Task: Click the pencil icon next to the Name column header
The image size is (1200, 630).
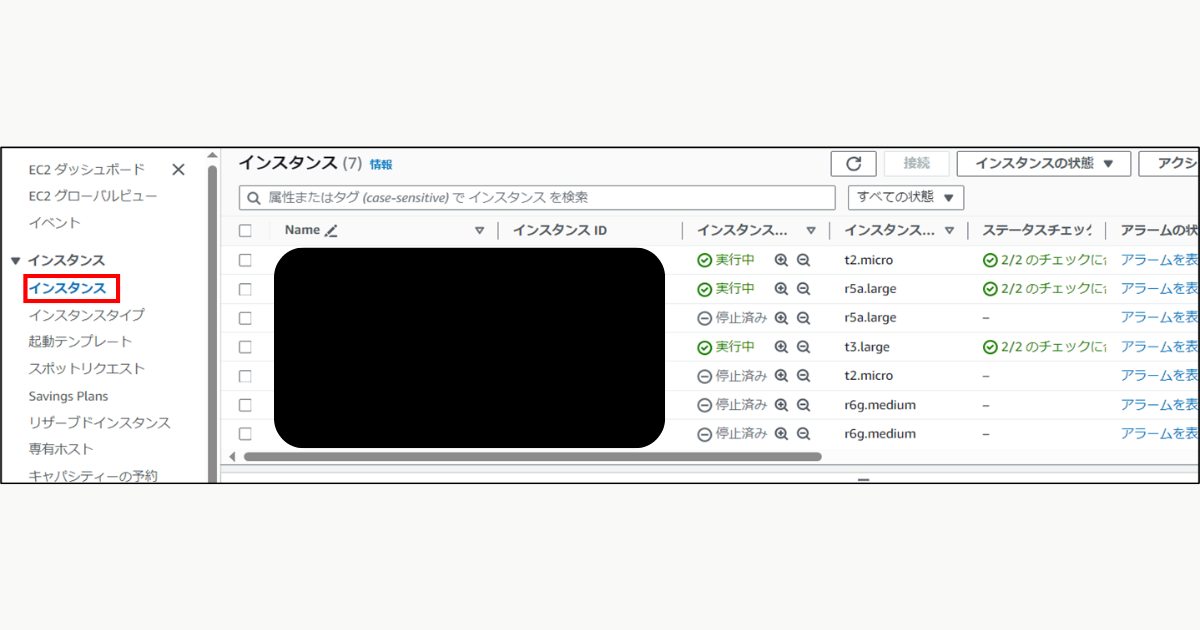Action: coord(333,230)
